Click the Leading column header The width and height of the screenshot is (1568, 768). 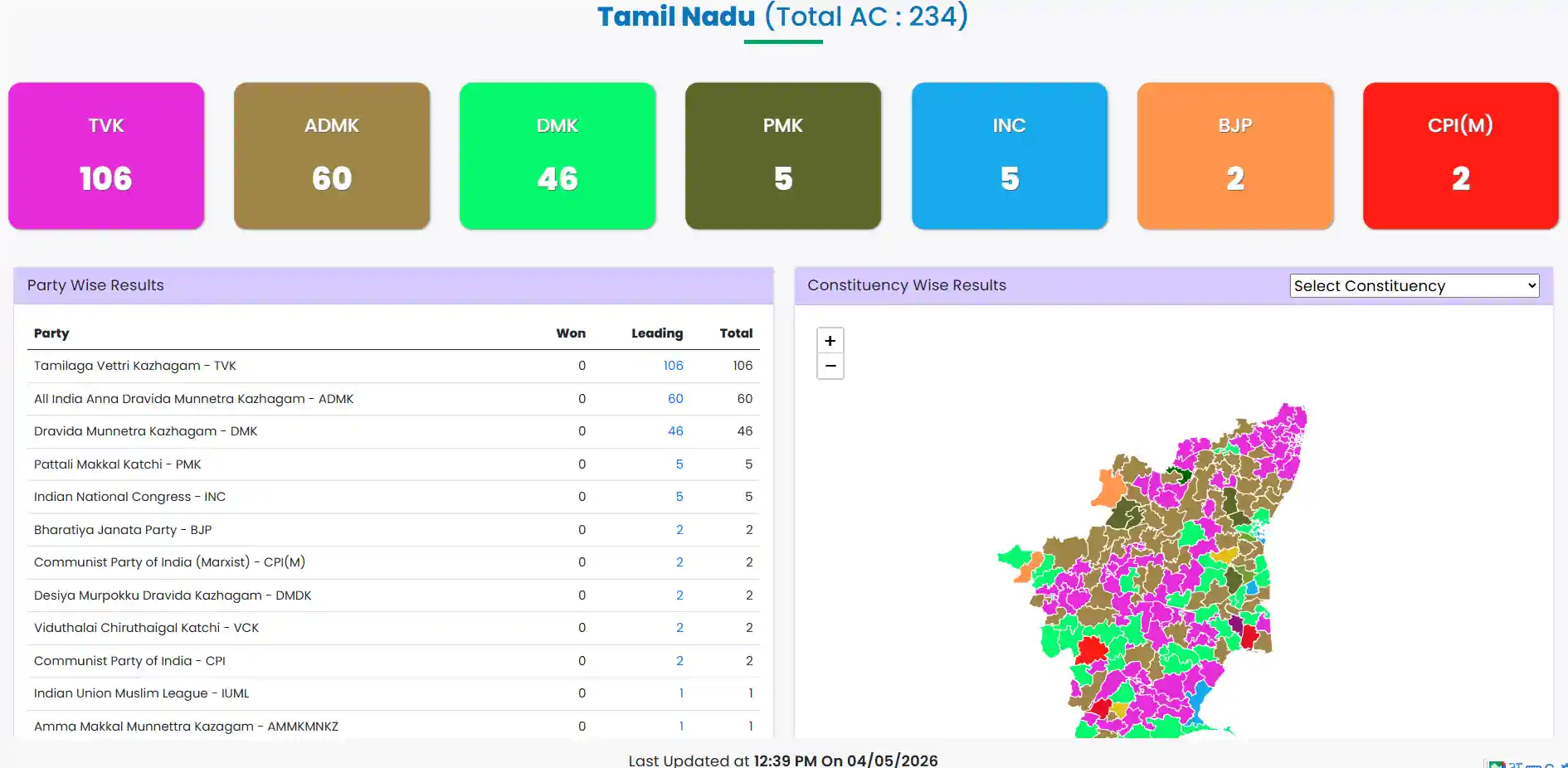click(x=657, y=333)
